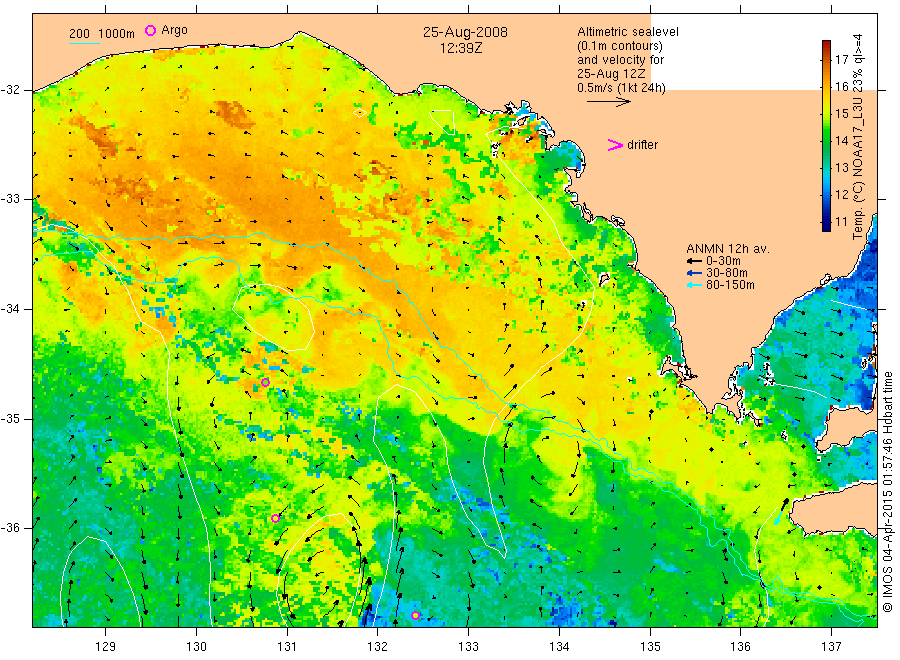Click the black 0-30m ANMN arrow symbol
The image size is (900, 660).
(694, 261)
